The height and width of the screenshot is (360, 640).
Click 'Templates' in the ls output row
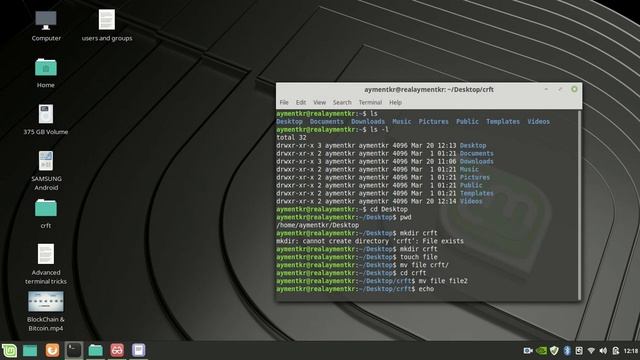tap(503, 122)
